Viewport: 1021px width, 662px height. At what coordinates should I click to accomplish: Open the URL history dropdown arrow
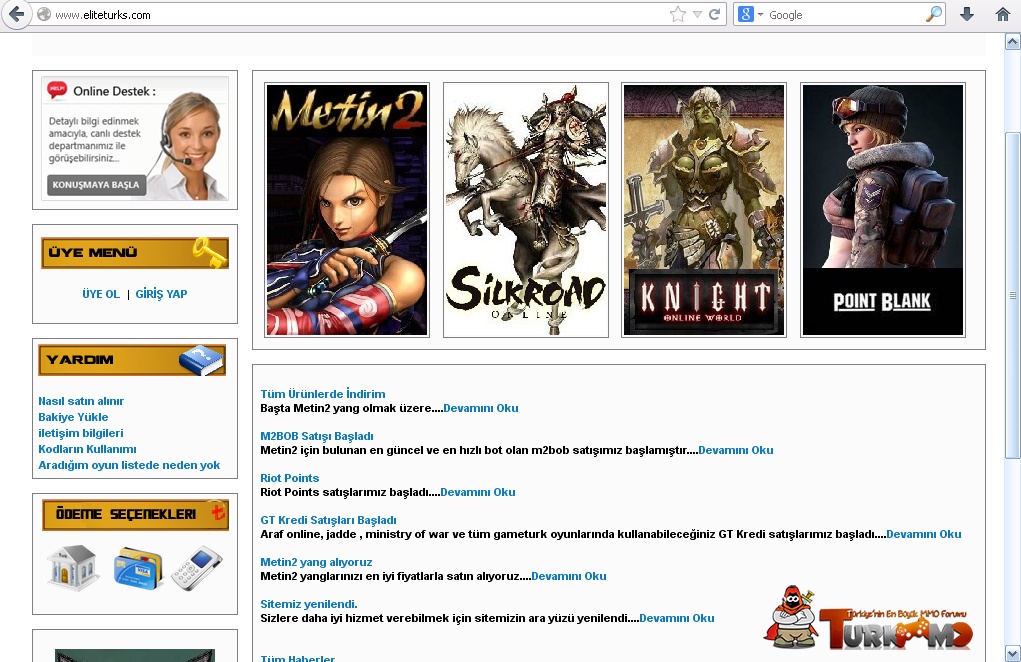click(697, 14)
